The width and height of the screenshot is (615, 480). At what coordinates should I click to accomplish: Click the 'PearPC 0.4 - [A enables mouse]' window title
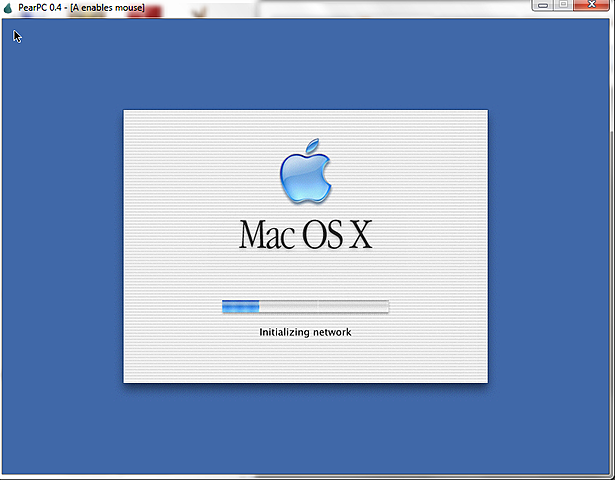pos(81,7)
